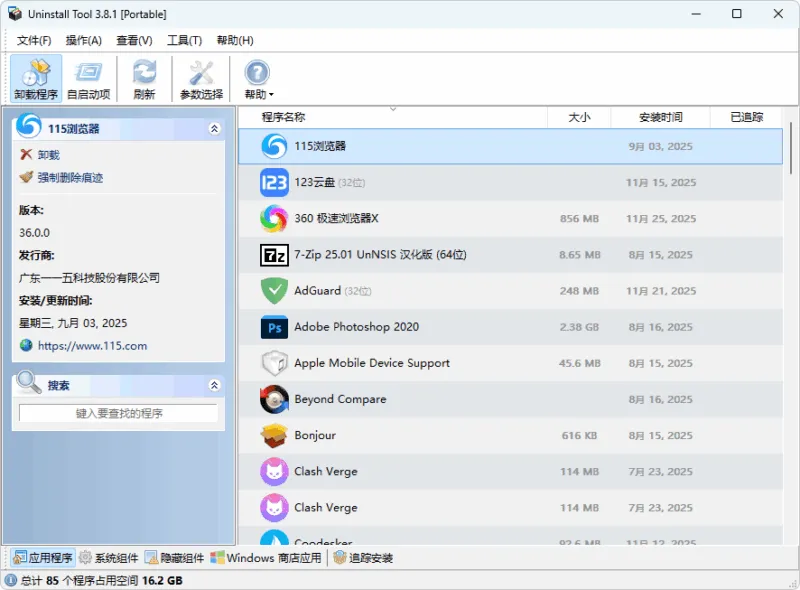
Task: Select the 11月 21, 2025 date cell
Action: 660,291
